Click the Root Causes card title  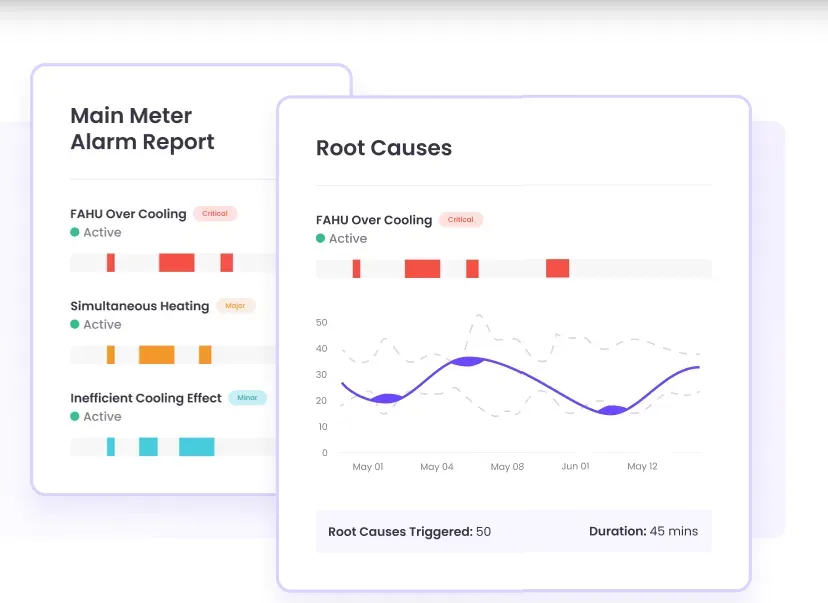pyautogui.click(x=384, y=148)
